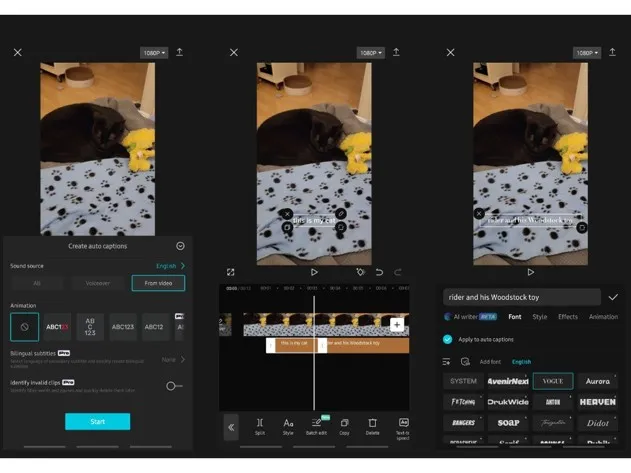
Task: Choose the HEAVEN font
Action: click(598, 402)
